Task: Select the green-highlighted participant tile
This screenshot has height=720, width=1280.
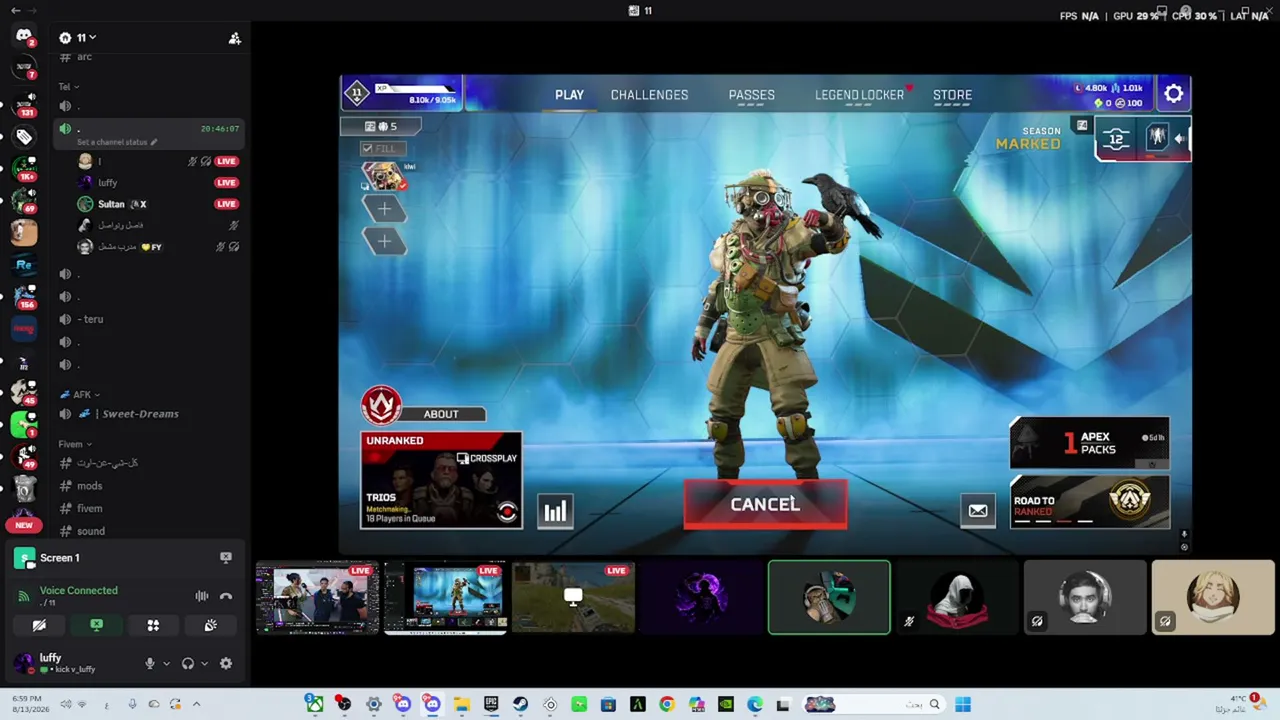Action: click(x=829, y=597)
